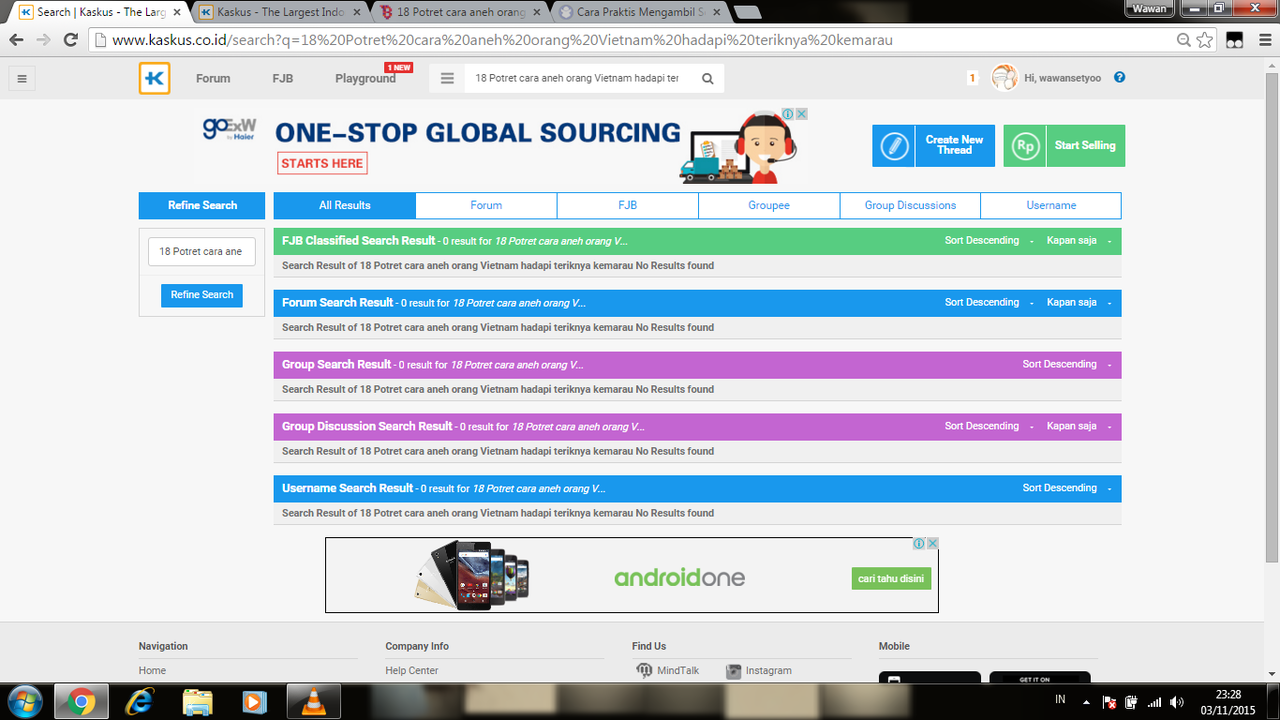The width and height of the screenshot is (1280, 720).
Task: Click the browser forward arrow
Action: (43, 40)
